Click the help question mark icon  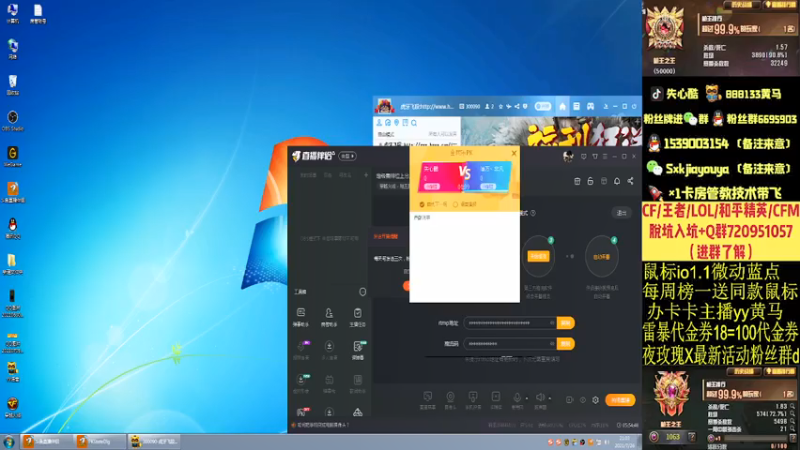tap(533, 213)
